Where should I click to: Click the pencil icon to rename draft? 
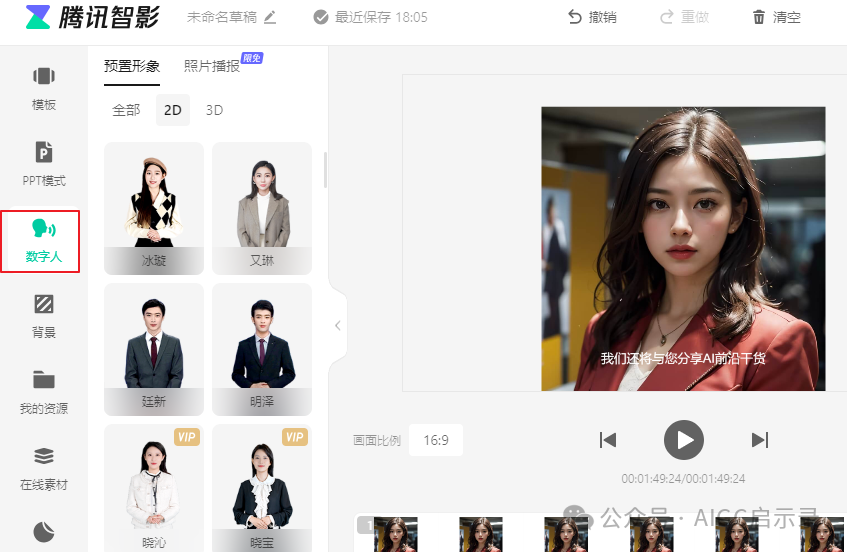(270, 18)
